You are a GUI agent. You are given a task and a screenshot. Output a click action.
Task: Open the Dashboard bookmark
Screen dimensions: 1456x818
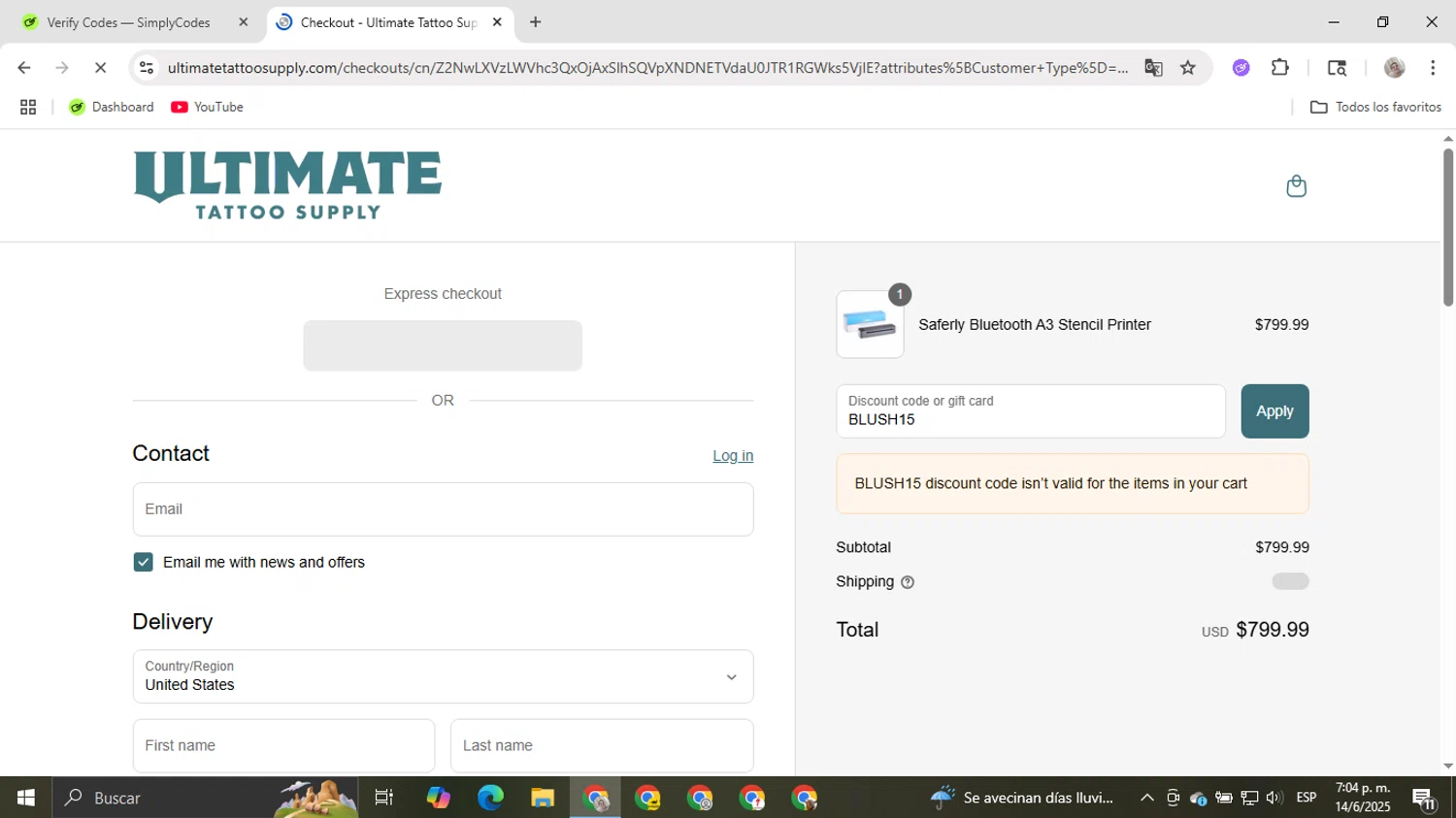tap(112, 108)
